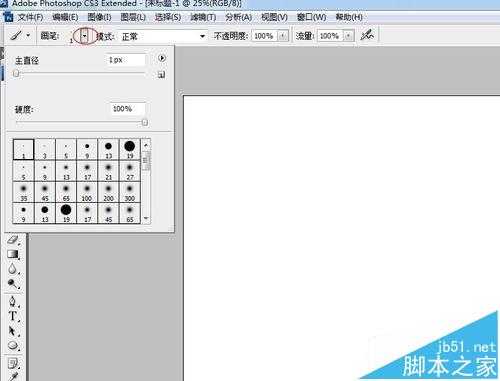Select the Path Selection arrow tool

coord(13,331)
